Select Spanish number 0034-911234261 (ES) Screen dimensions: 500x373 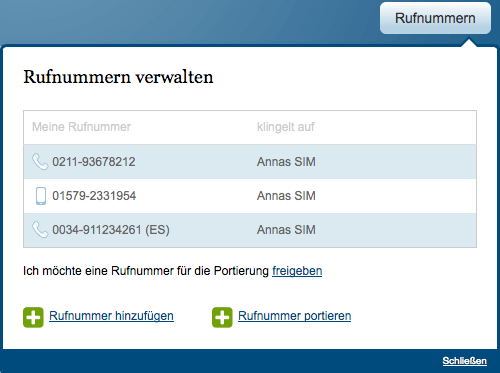[x=111, y=230]
